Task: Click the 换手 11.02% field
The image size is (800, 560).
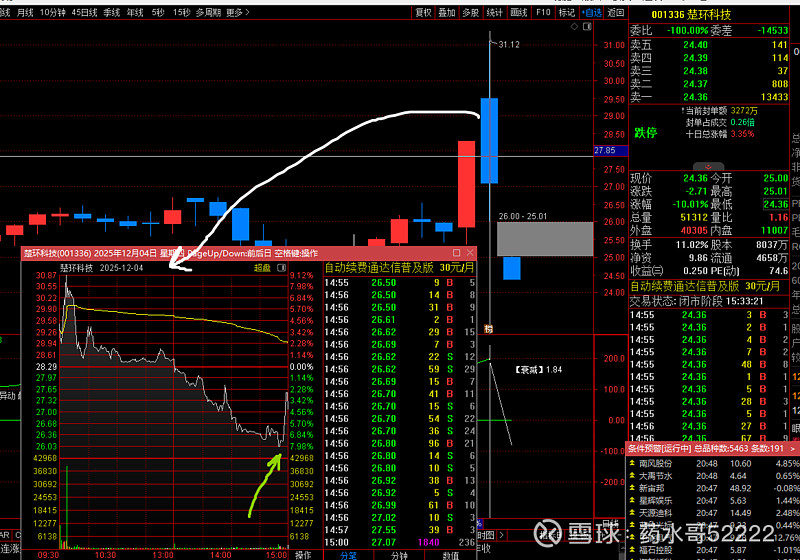Action: [668, 244]
